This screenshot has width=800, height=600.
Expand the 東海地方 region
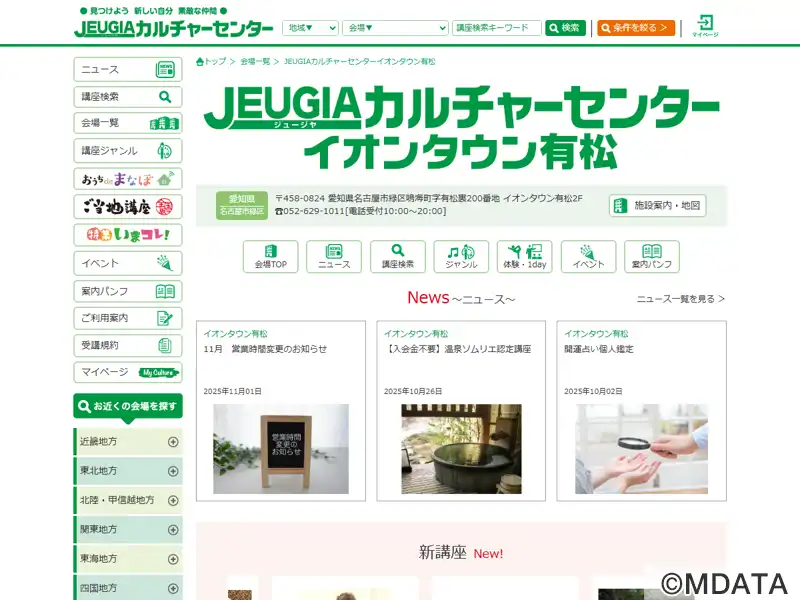(128, 559)
